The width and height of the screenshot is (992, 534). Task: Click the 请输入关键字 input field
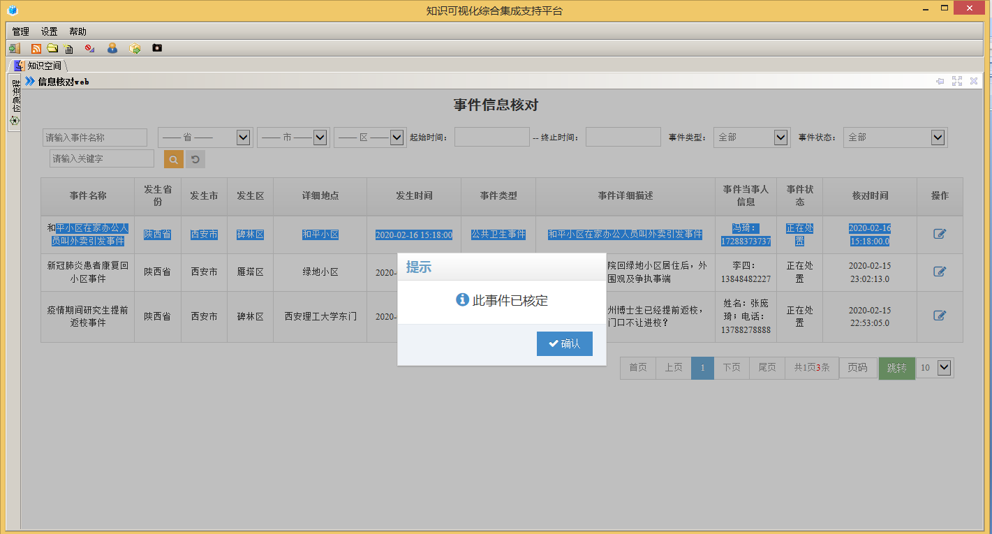101,159
